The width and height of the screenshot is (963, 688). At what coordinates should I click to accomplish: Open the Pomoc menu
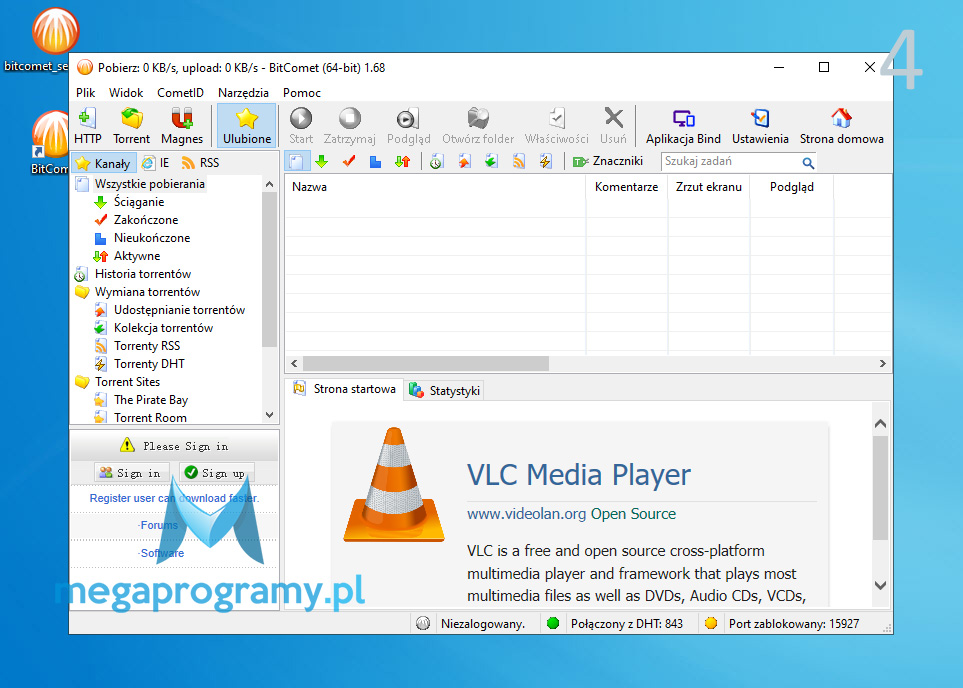click(x=302, y=93)
